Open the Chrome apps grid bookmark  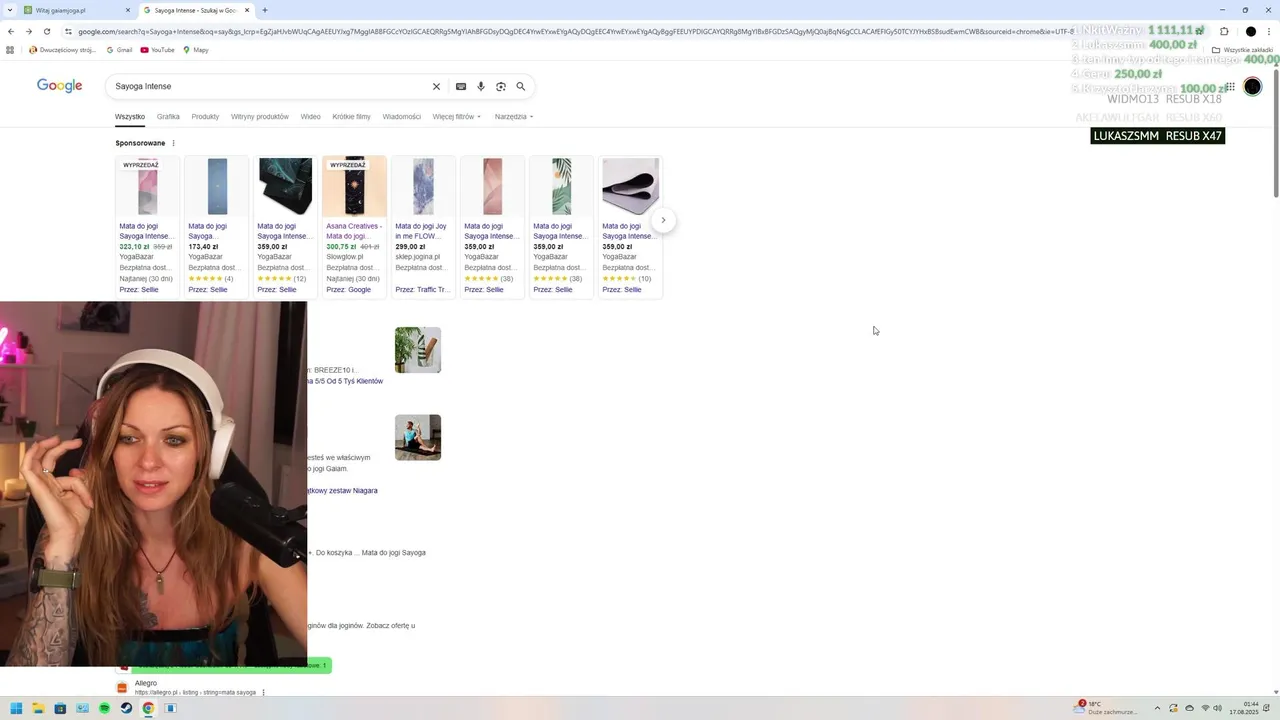coord(10,50)
